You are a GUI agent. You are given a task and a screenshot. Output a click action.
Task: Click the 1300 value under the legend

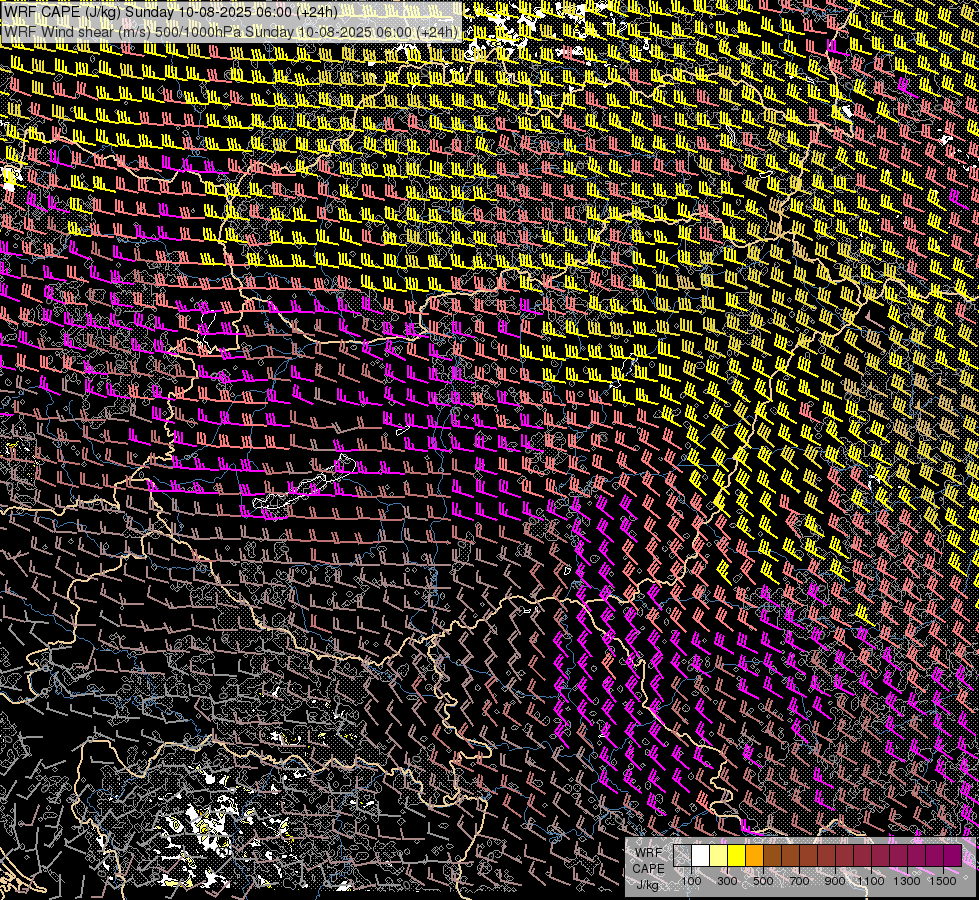click(907, 881)
